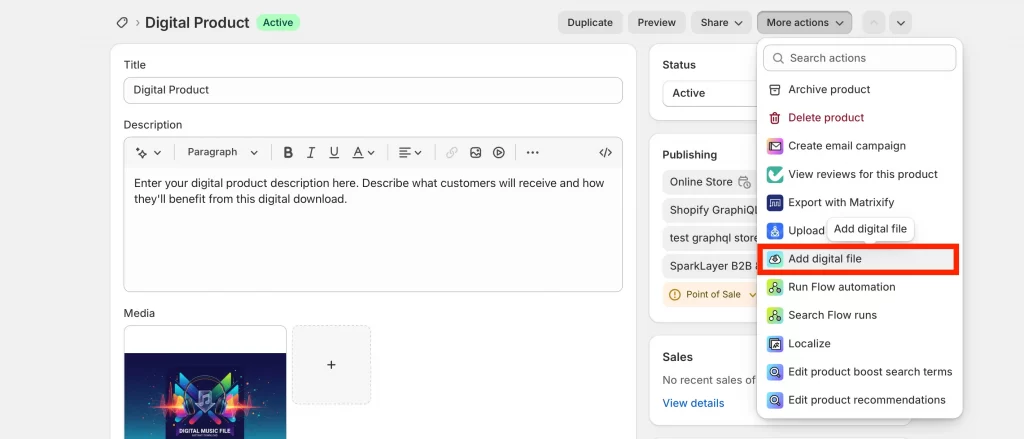Open the text alignment dropdown
The width and height of the screenshot is (1024, 439).
(410, 153)
